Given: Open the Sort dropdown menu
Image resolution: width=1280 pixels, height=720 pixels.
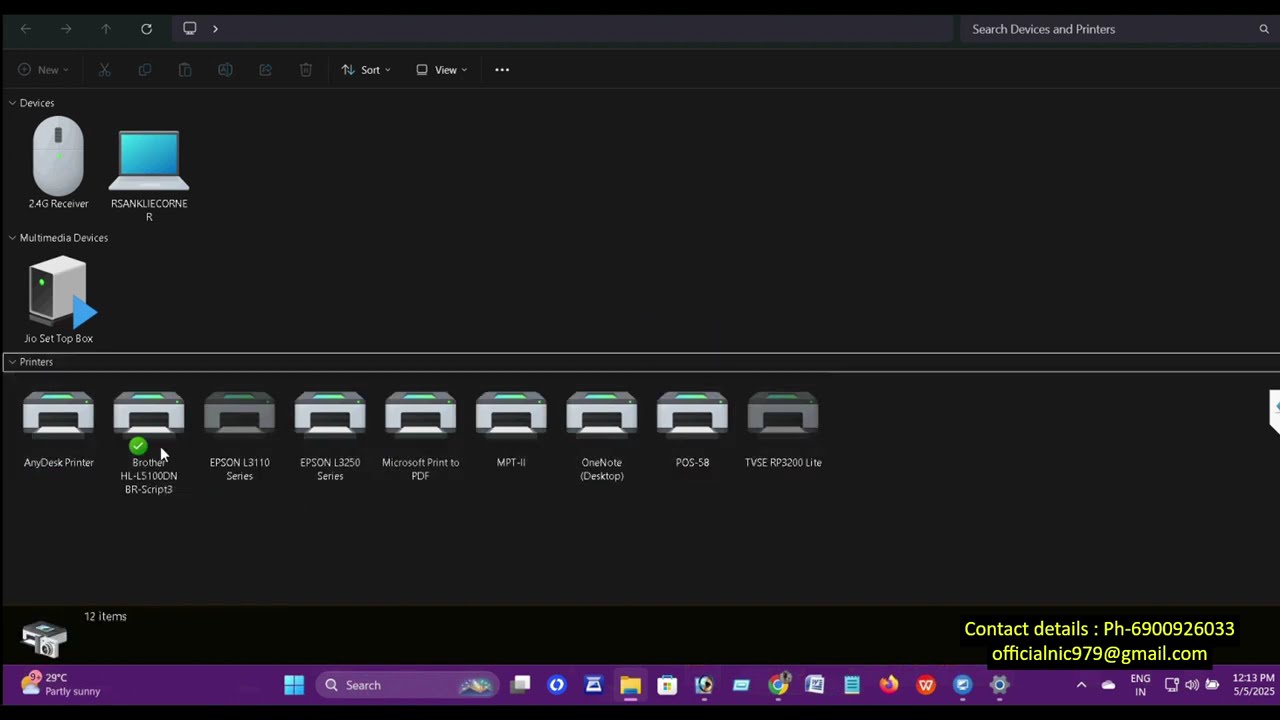Looking at the screenshot, I should coord(366,70).
